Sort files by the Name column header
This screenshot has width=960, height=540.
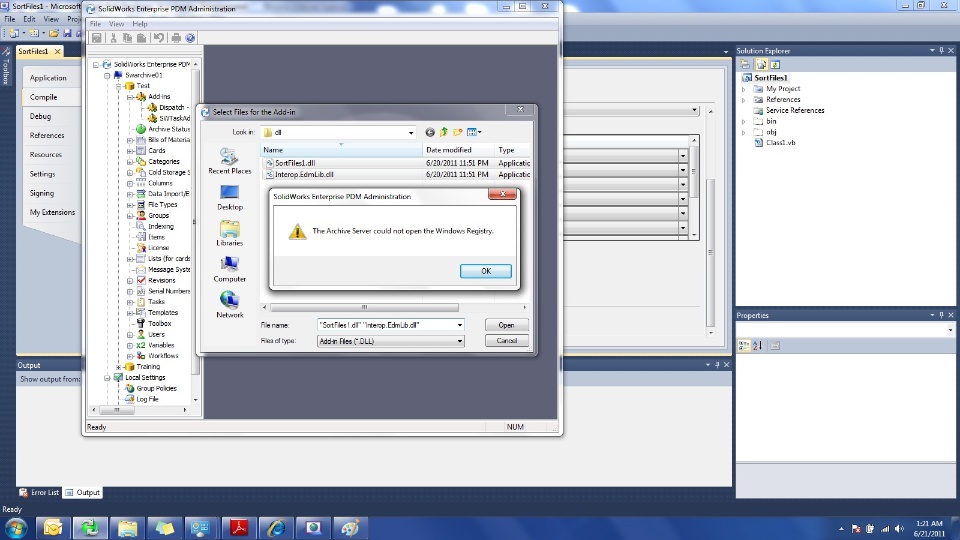coord(341,150)
